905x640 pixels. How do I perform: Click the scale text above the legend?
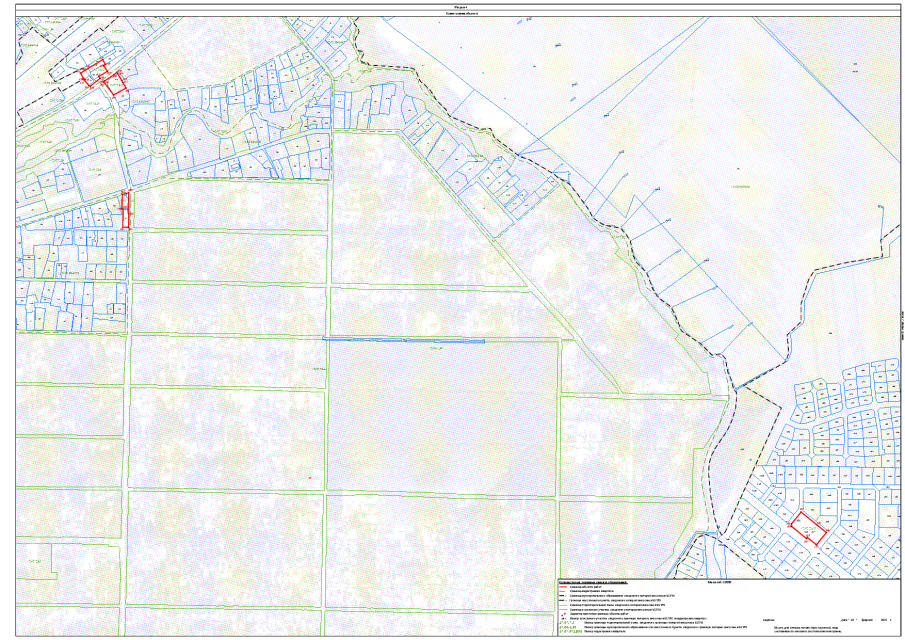click(720, 579)
